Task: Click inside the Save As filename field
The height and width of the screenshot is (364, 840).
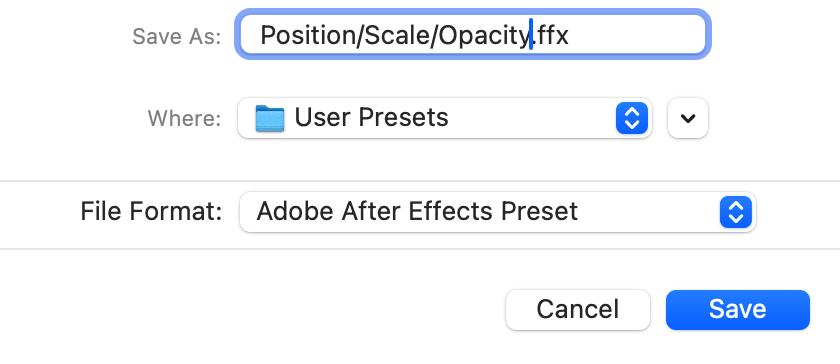Action: click(472, 35)
